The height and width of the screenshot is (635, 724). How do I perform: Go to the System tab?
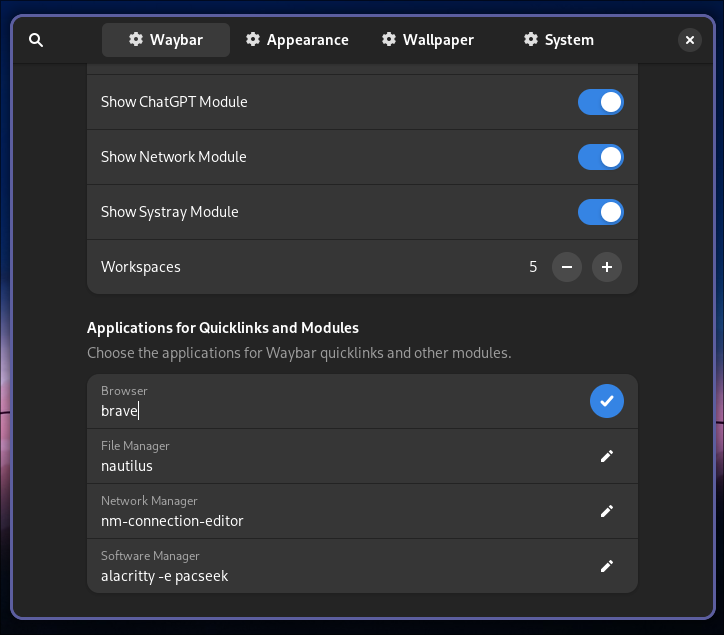point(558,40)
